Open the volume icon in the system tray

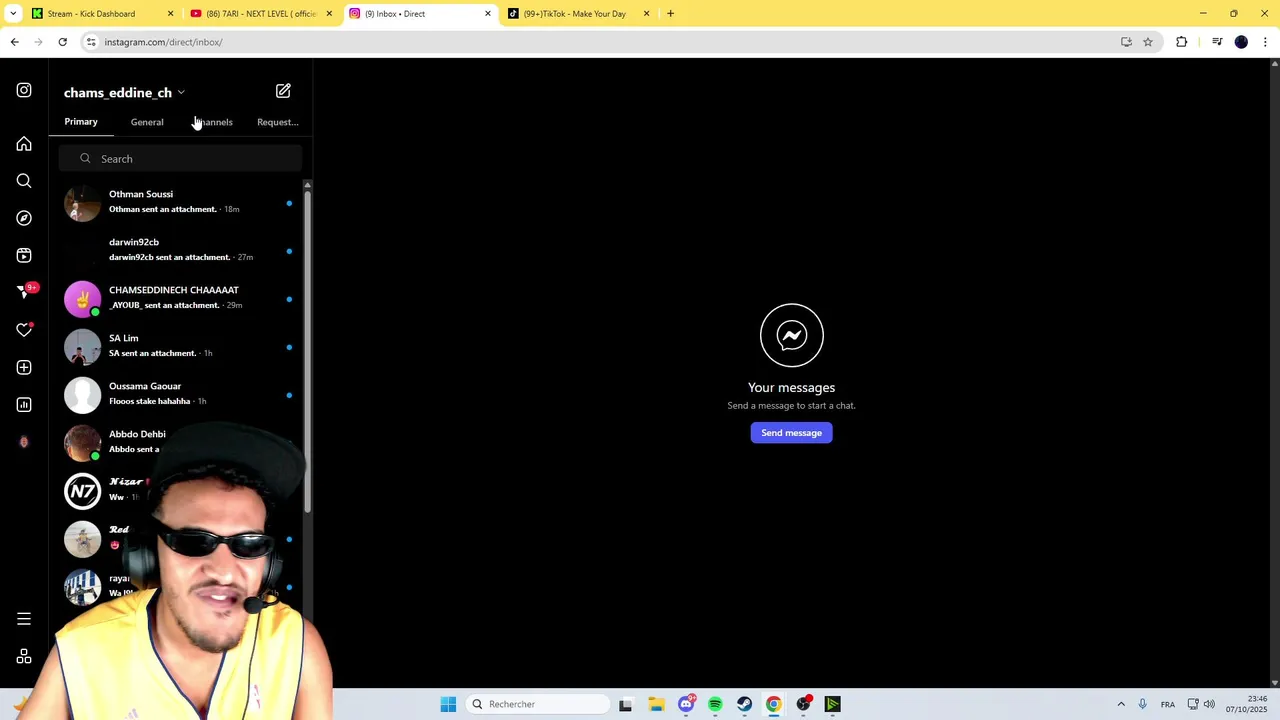click(1209, 704)
